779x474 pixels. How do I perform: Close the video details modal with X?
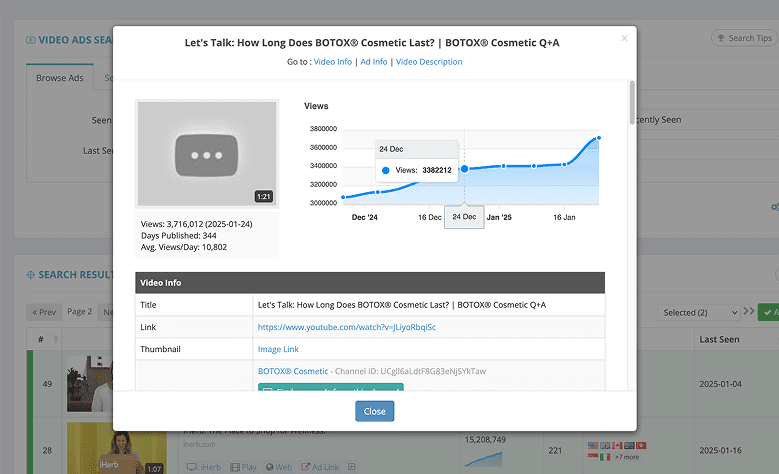[x=625, y=39]
